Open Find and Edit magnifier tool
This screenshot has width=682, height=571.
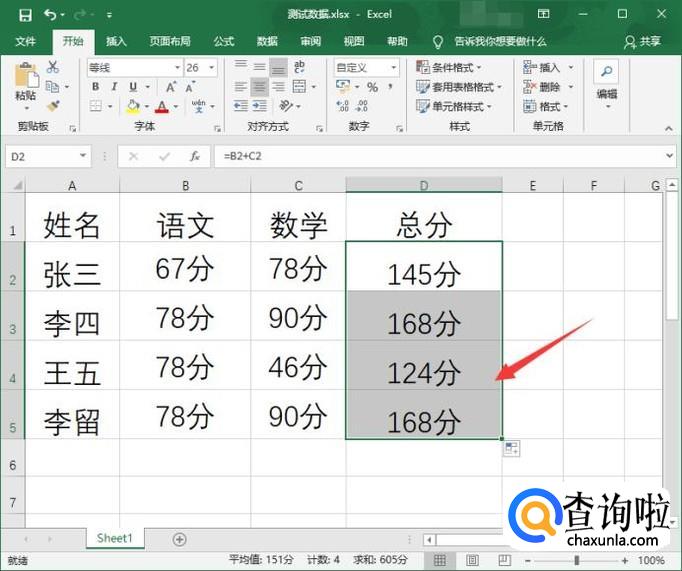point(606,71)
